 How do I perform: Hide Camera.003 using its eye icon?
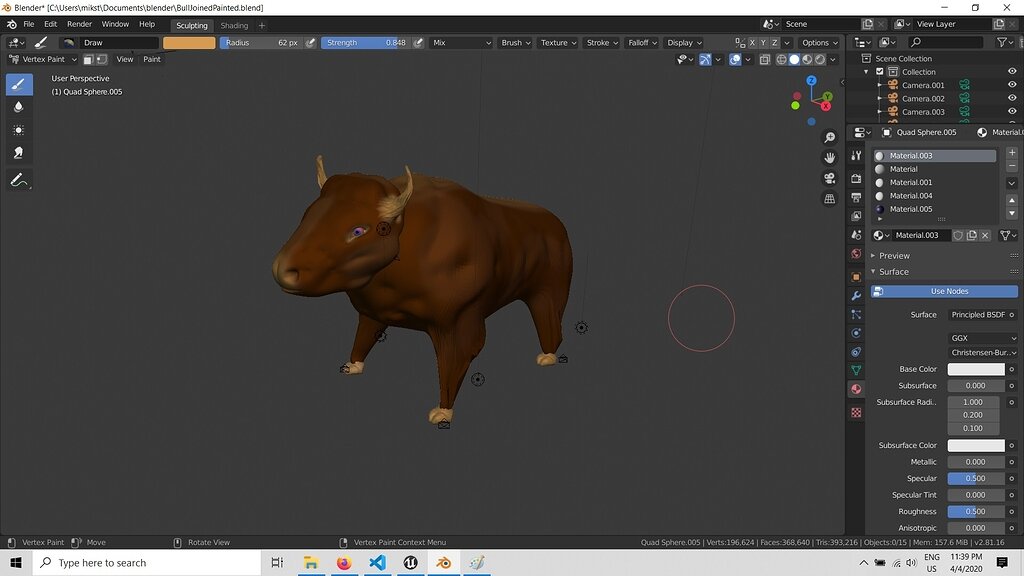[1010, 111]
